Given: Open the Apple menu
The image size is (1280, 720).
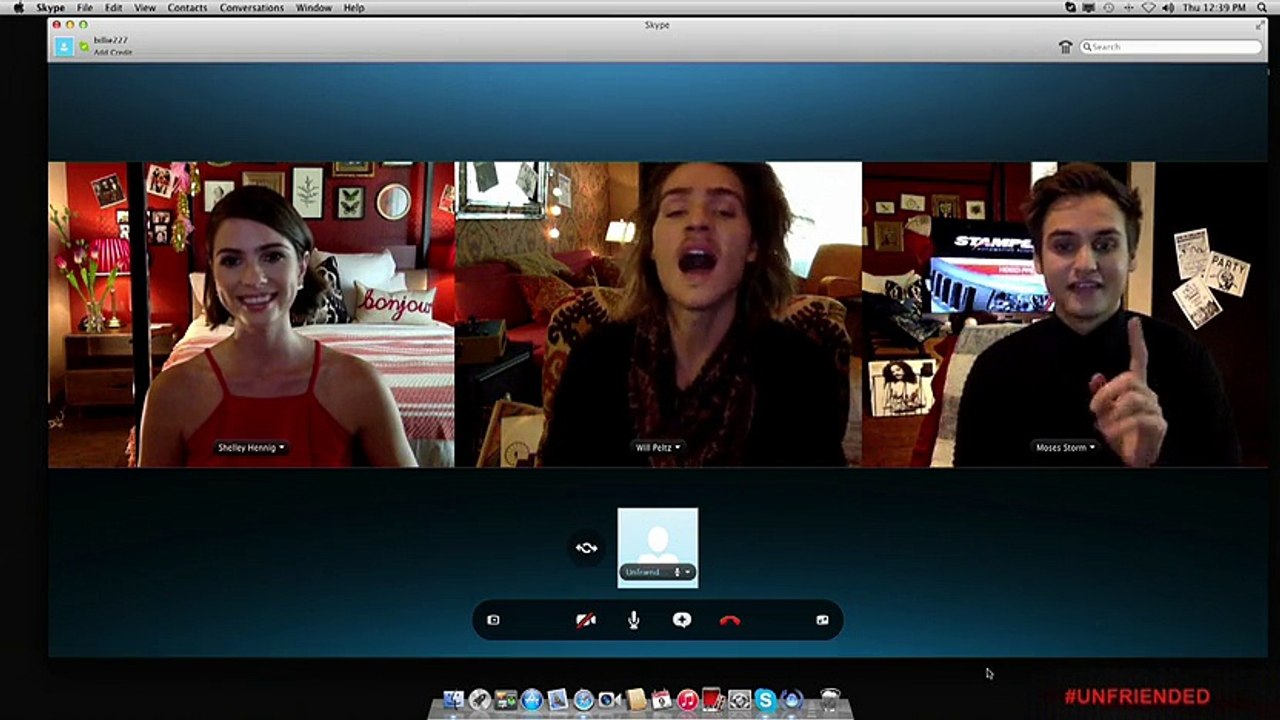Looking at the screenshot, I should point(17,7).
